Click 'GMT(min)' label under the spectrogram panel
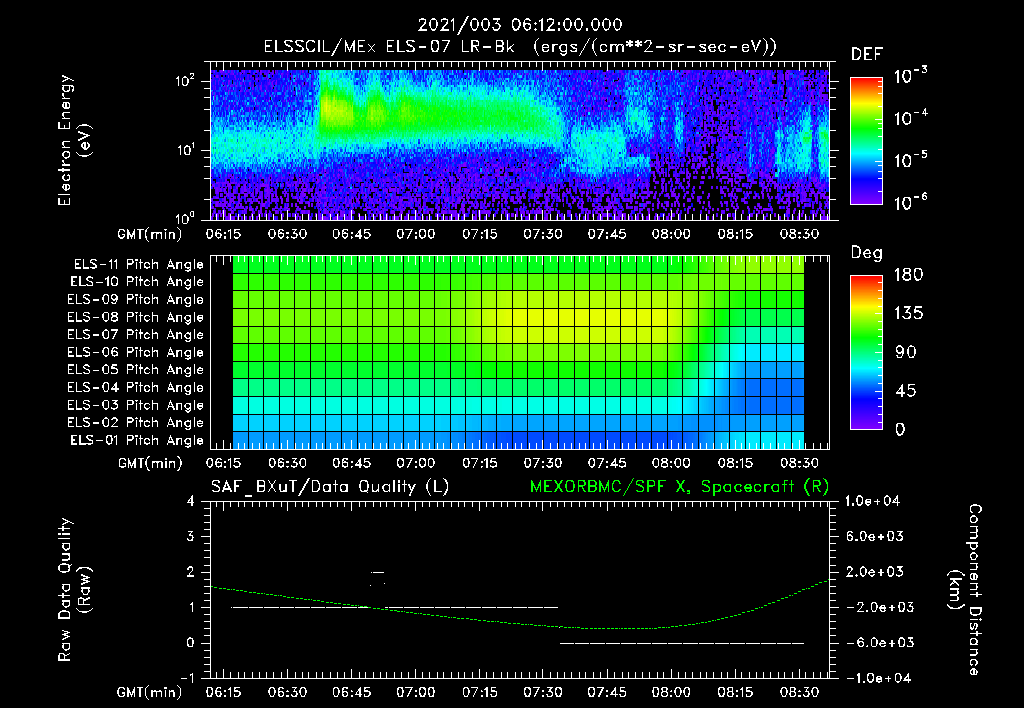The width and height of the screenshot is (1024, 708). (x=150, y=234)
